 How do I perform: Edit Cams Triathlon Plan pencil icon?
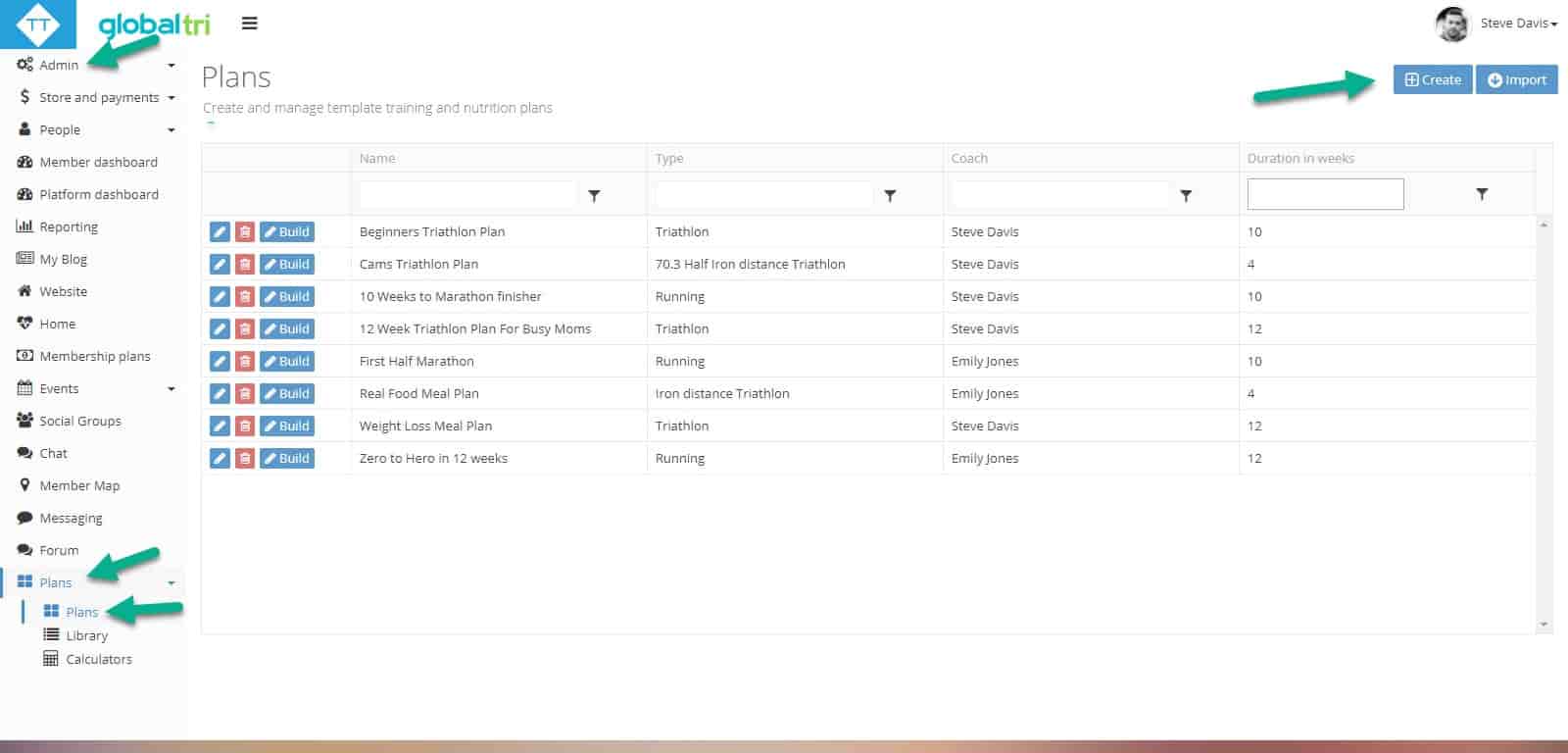tap(220, 264)
